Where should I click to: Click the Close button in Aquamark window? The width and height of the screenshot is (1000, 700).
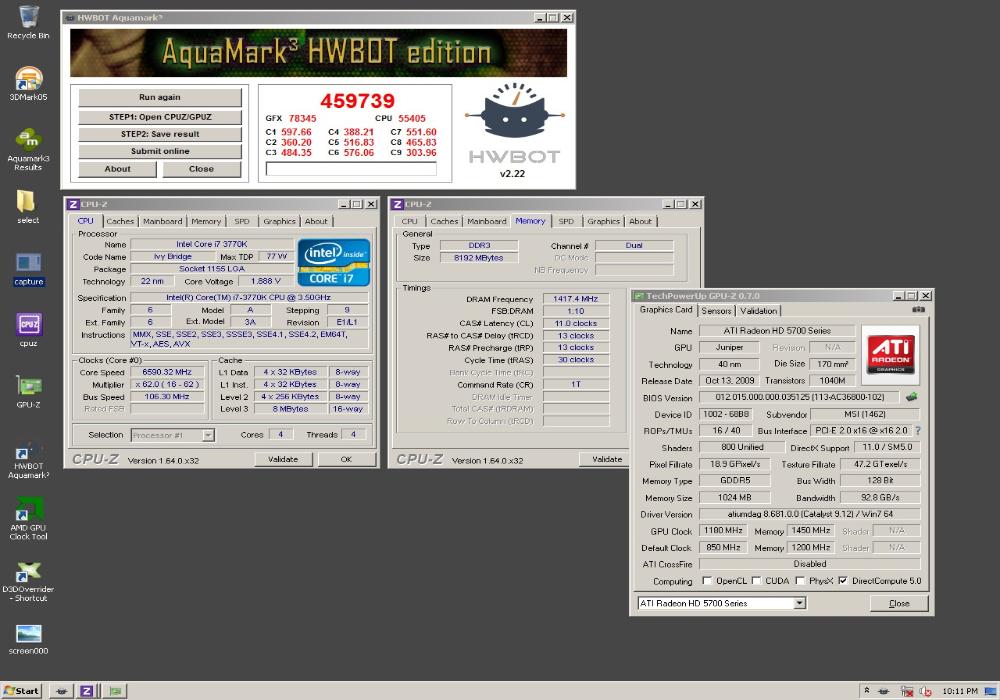pos(202,169)
